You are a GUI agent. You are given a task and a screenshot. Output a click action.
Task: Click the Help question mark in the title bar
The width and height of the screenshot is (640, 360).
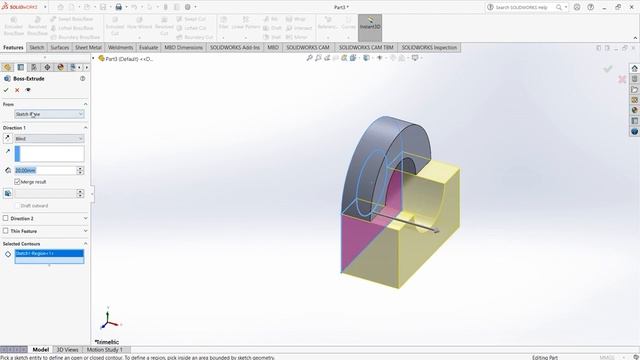pyautogui.click(x=590, y=7)
